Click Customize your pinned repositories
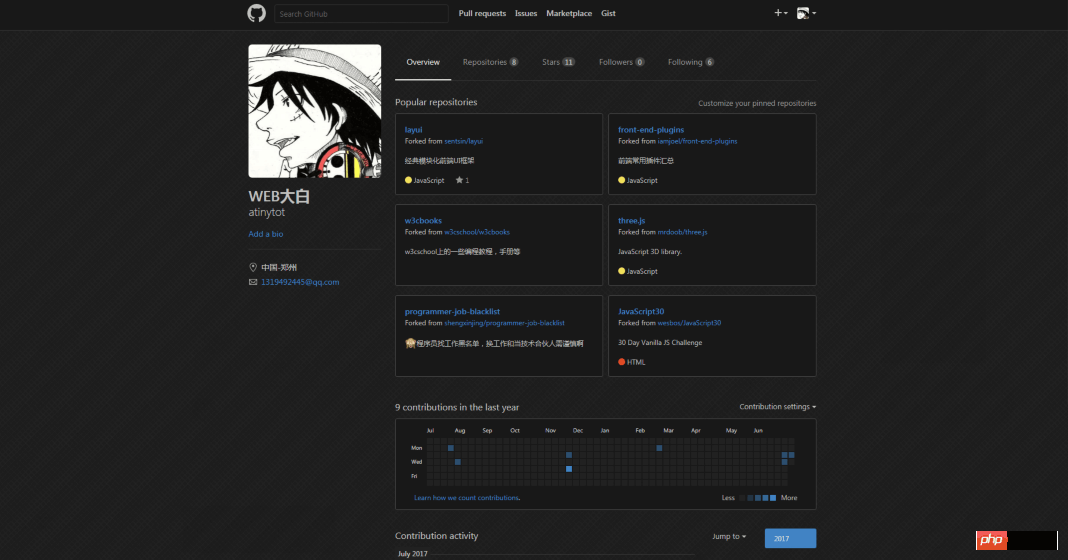The width and height of the screenshot is (1068, 560). coord(756,103)
